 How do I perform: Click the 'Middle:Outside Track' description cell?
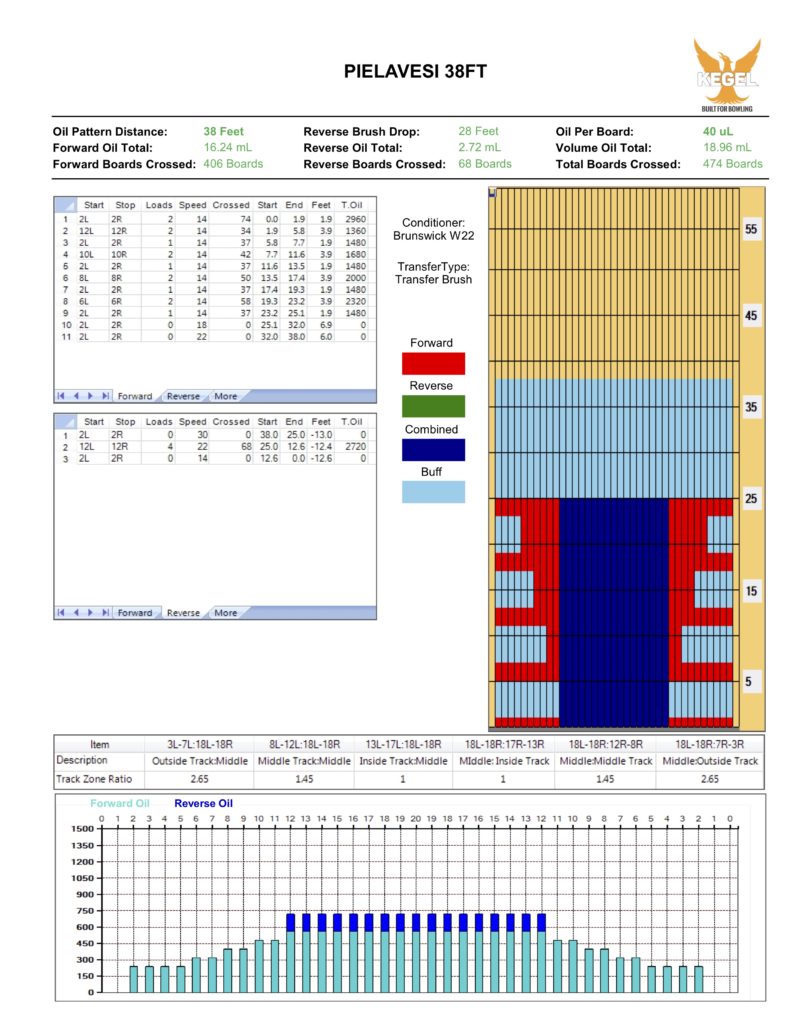(x=710, y=761)
